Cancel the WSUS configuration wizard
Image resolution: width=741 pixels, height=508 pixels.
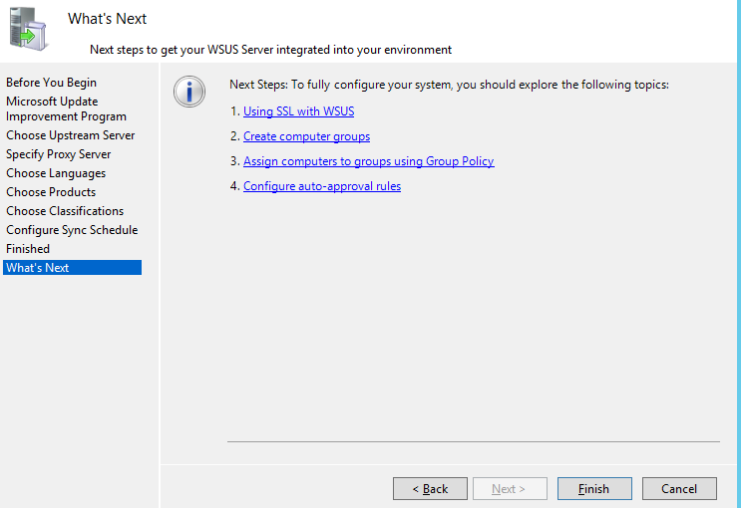click(678, 489)
